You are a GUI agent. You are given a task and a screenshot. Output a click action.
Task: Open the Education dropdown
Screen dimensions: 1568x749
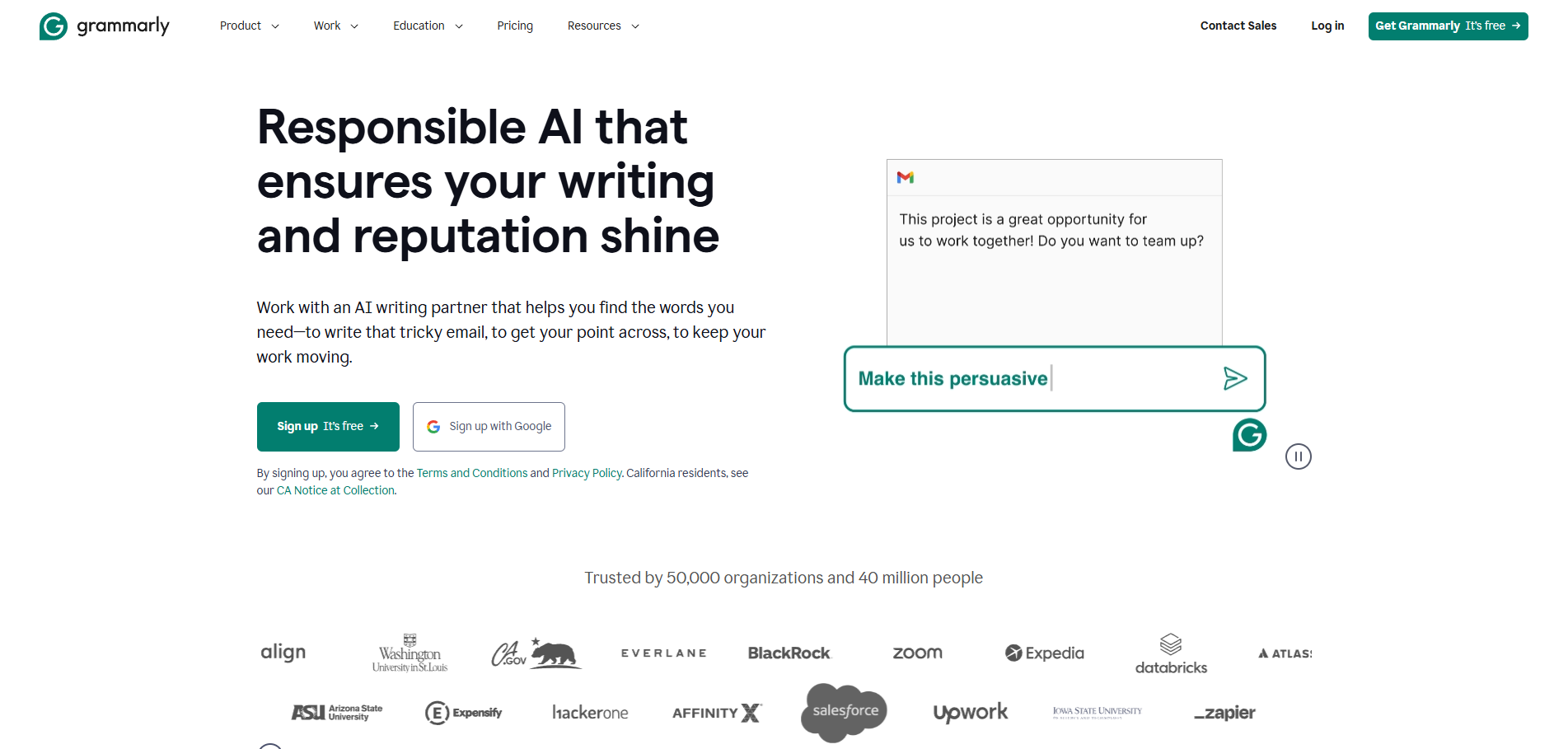pos(427,26)
